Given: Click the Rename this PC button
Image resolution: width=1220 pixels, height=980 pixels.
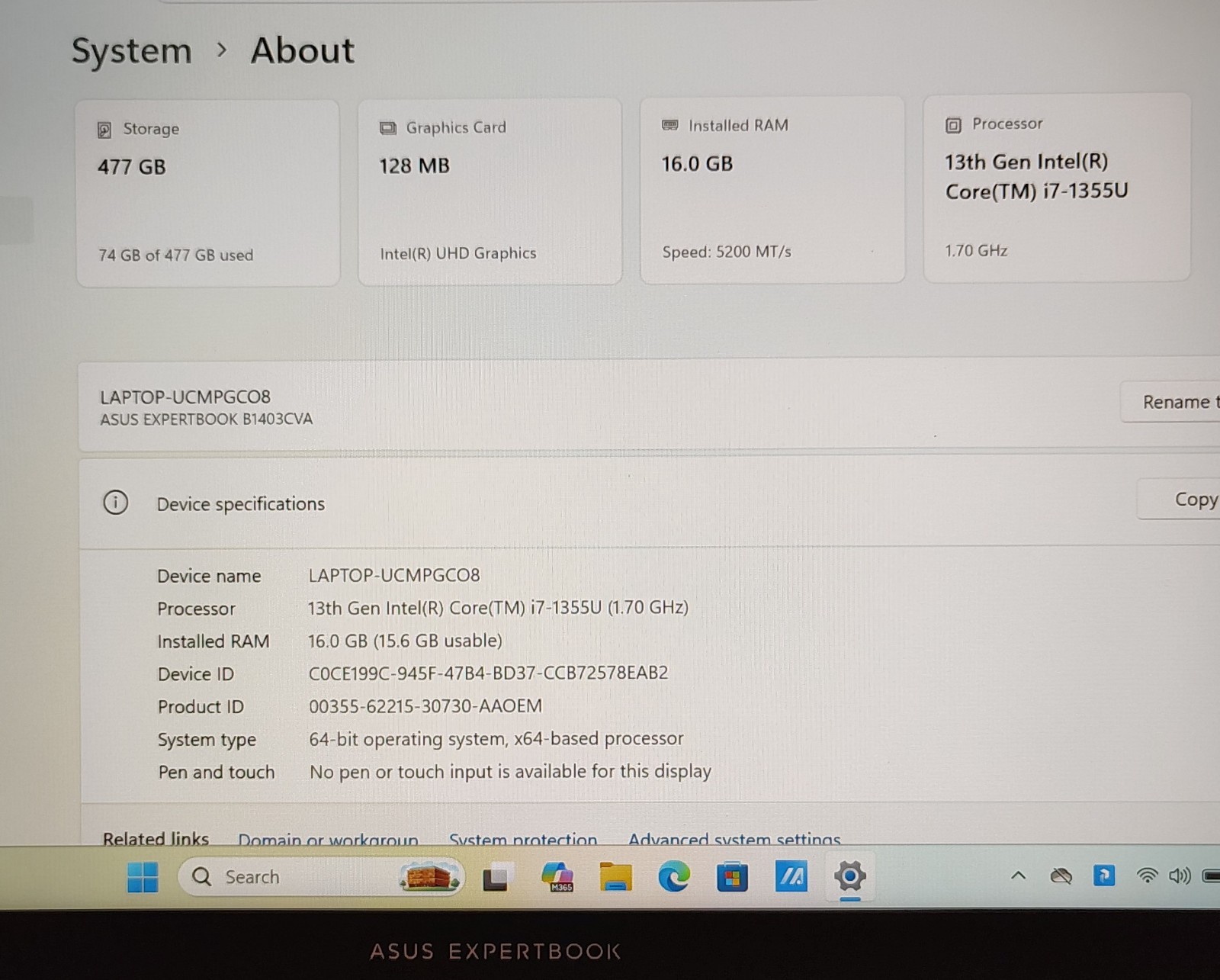Looking at the screenshot, I should point(1170,402).
